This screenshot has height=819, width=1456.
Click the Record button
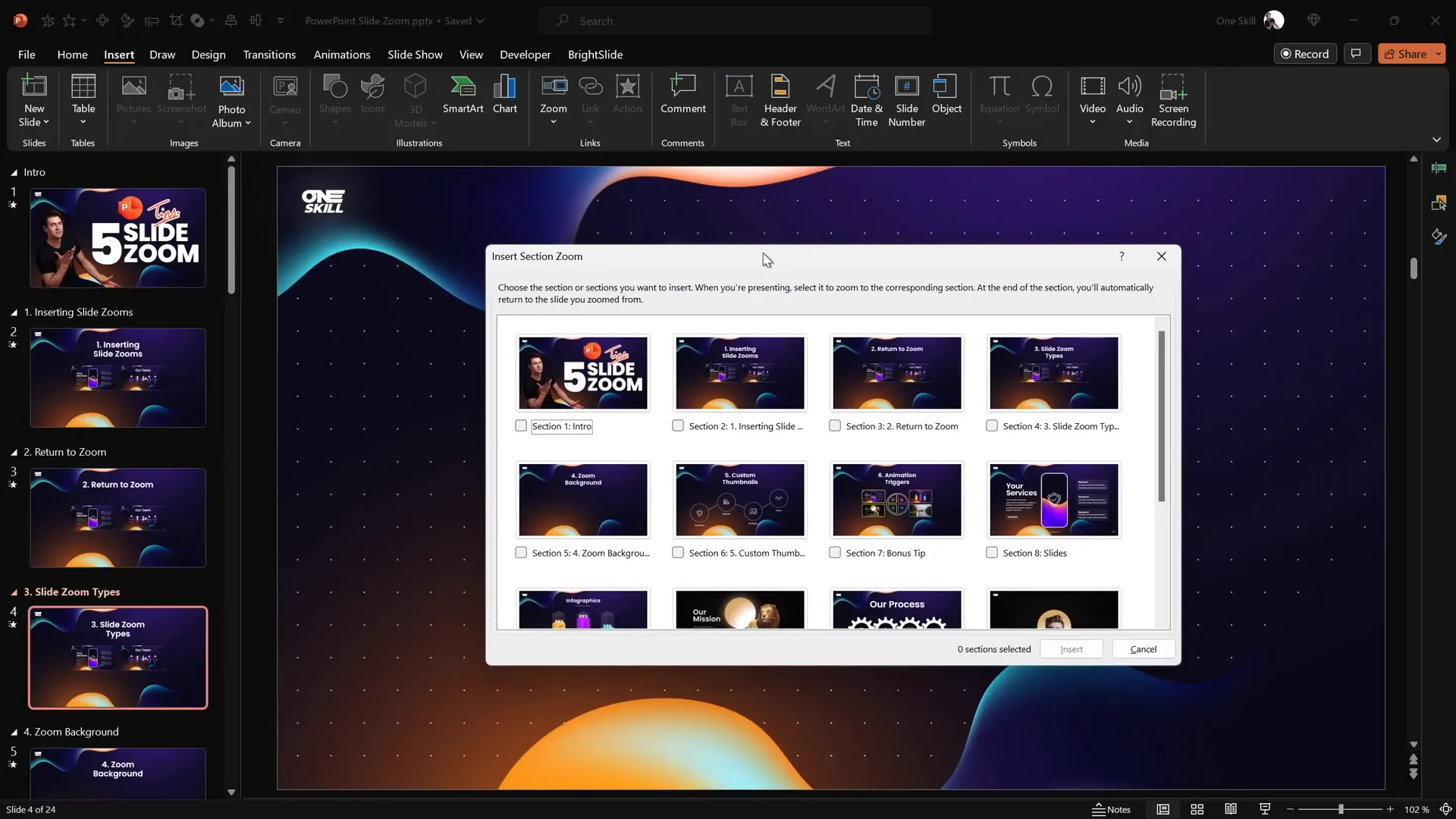tap(1304, 54)
